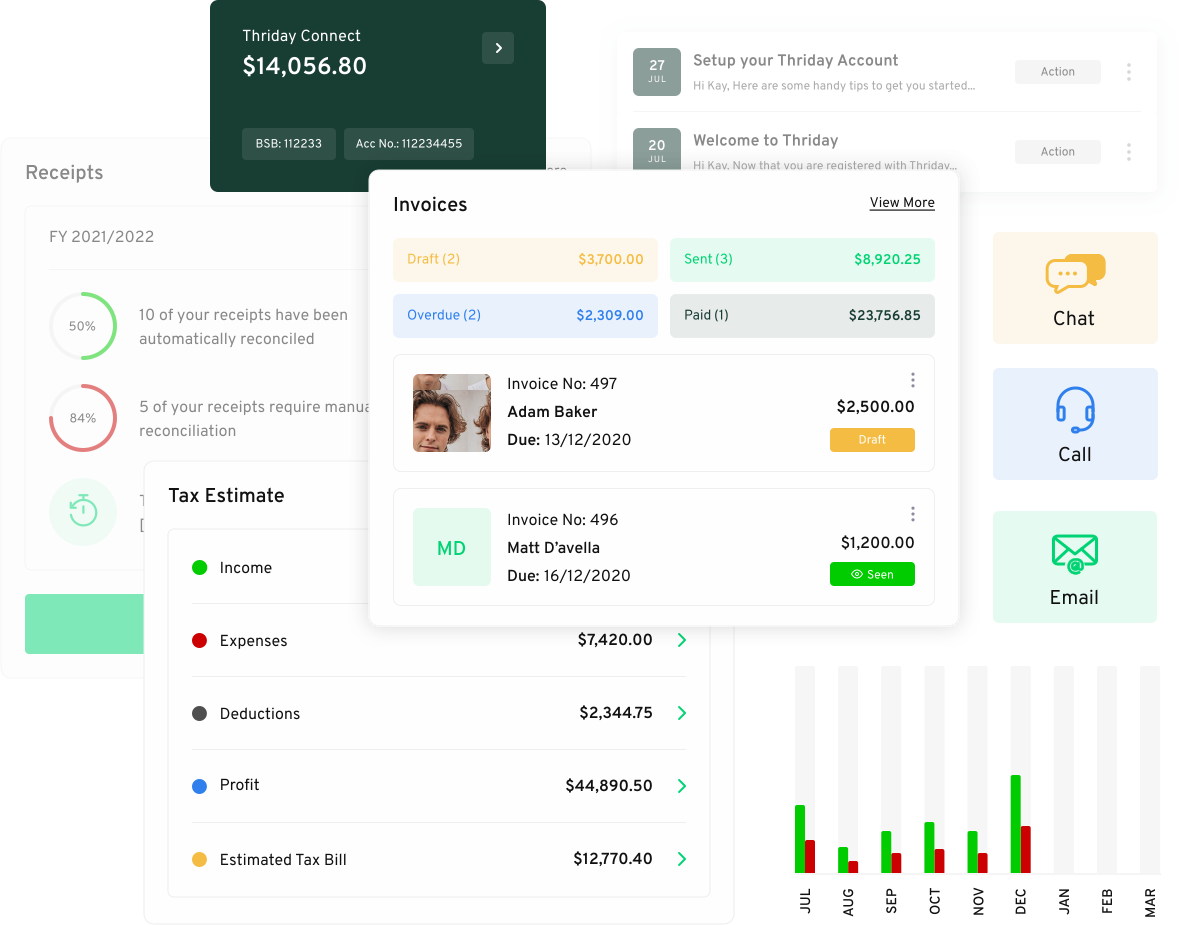Click the Email envelope icon
Screen dimensions: 1179x925
tap(1075, 553)
